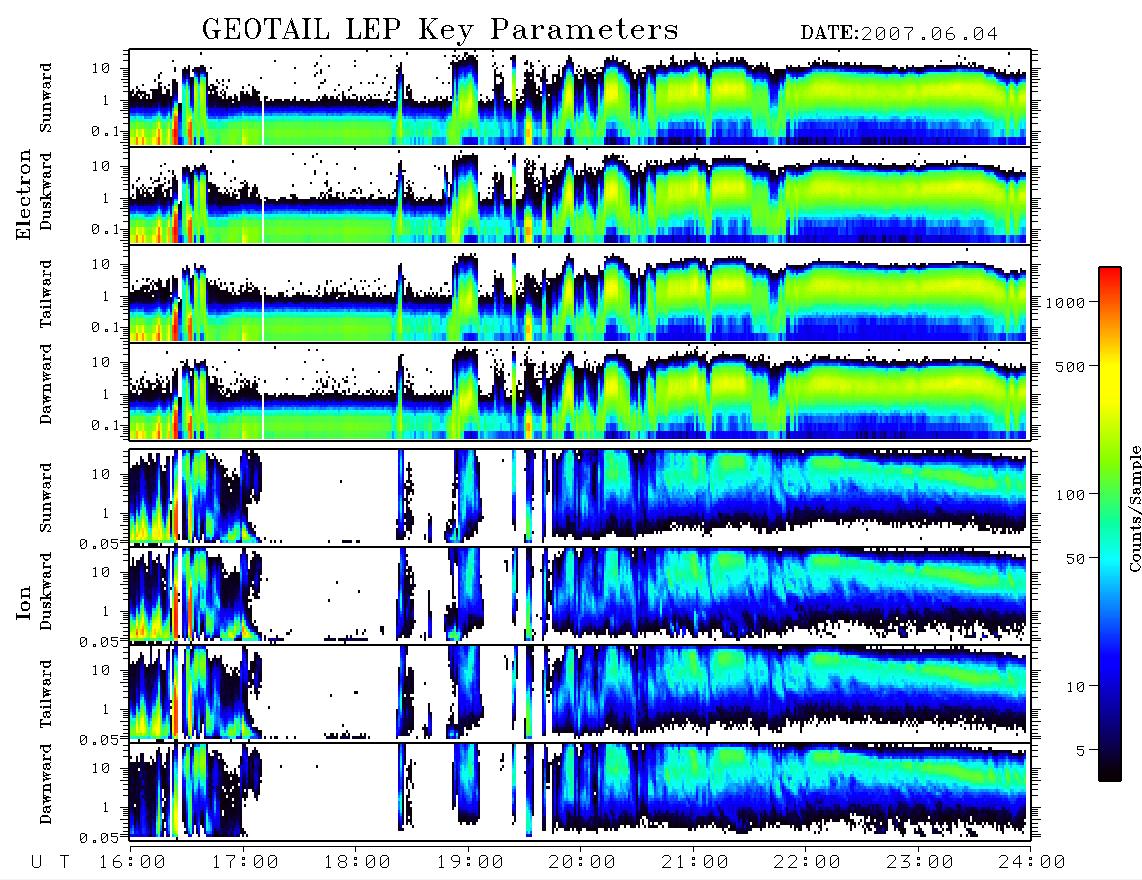Image resolution: width=1142 pixels, height=880 pixels.
Task: Click the 22:00 time axis label
Action: click(808, 862)
